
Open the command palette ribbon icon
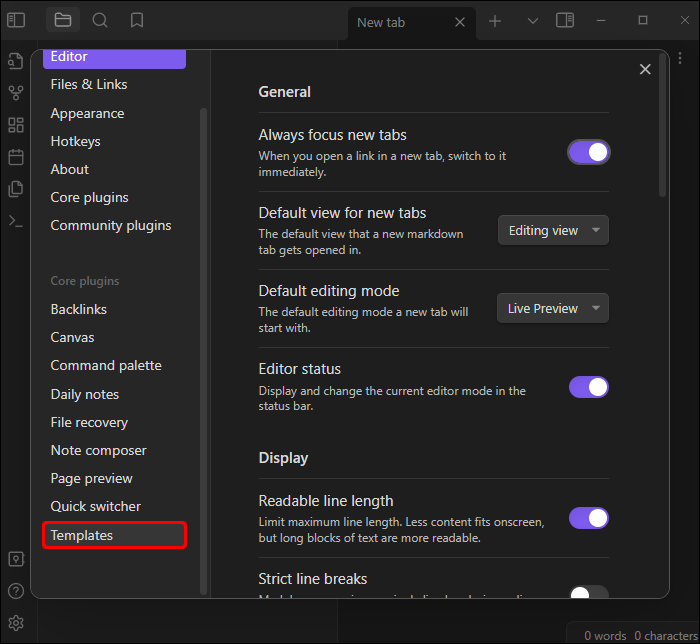point(15,221)
